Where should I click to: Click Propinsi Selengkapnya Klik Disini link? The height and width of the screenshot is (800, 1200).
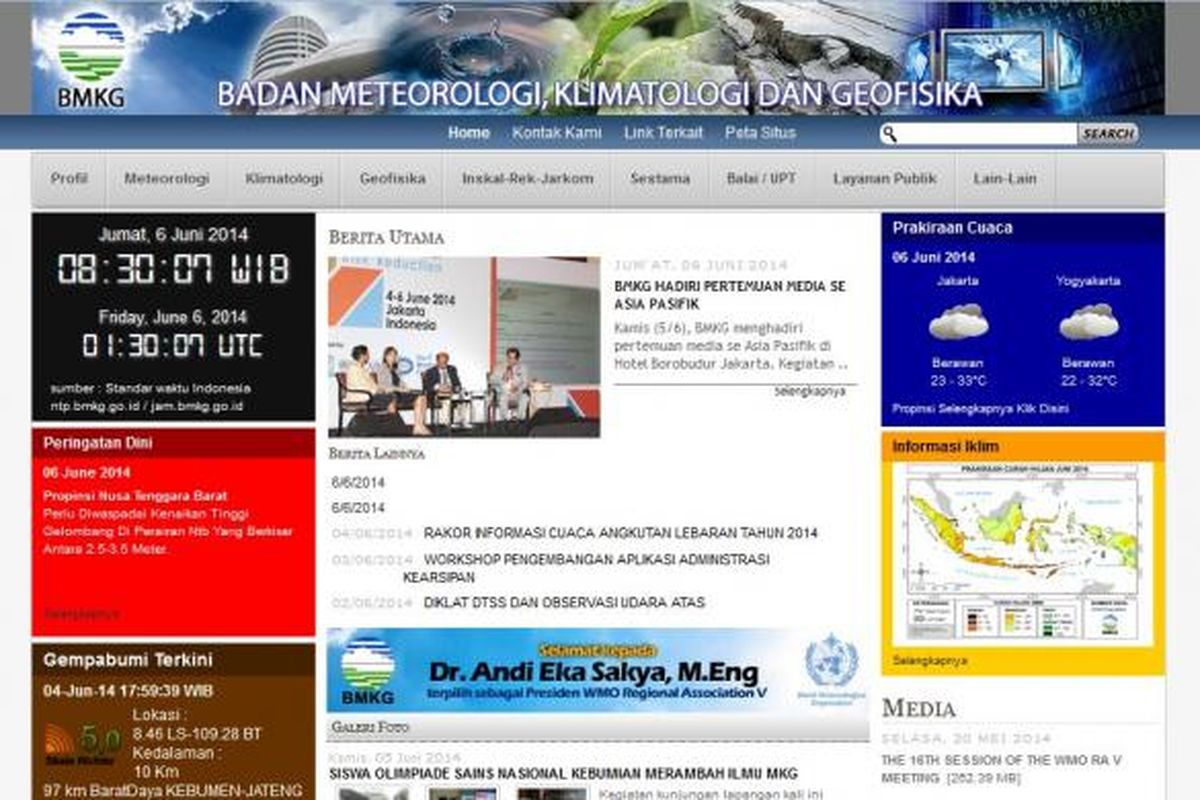click(x=980, y=409)
